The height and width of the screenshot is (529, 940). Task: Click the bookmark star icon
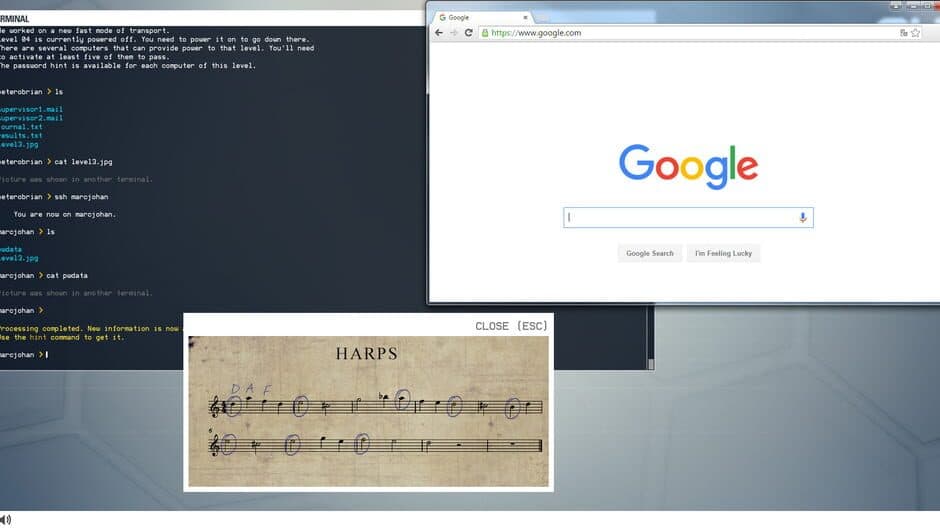915,33
